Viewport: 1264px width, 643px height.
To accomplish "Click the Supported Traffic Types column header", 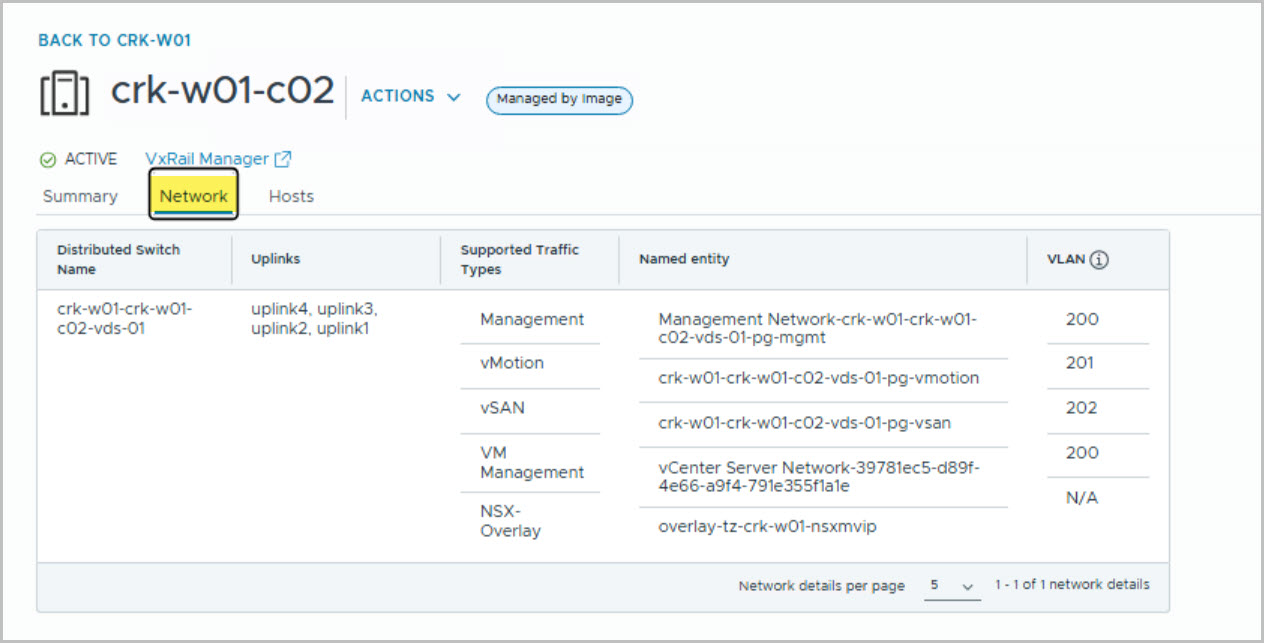I will coord(519,259).
